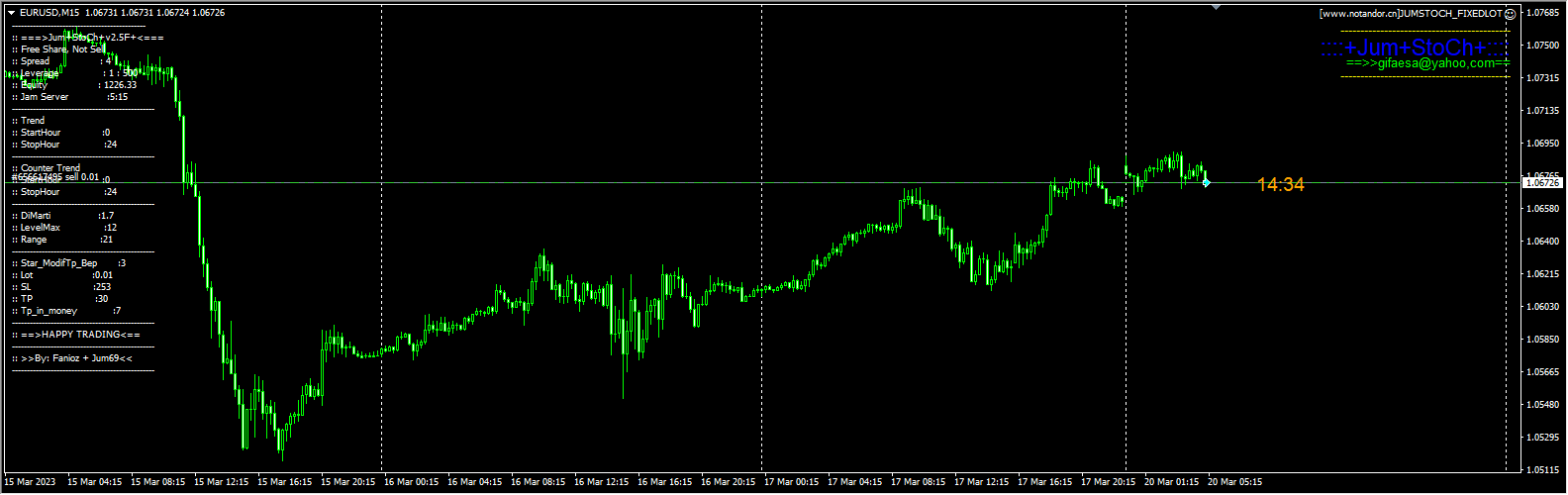1568x495 pixels.
Task: Click the 15 Mar 2023 date label
Action: tap(32, 482)
